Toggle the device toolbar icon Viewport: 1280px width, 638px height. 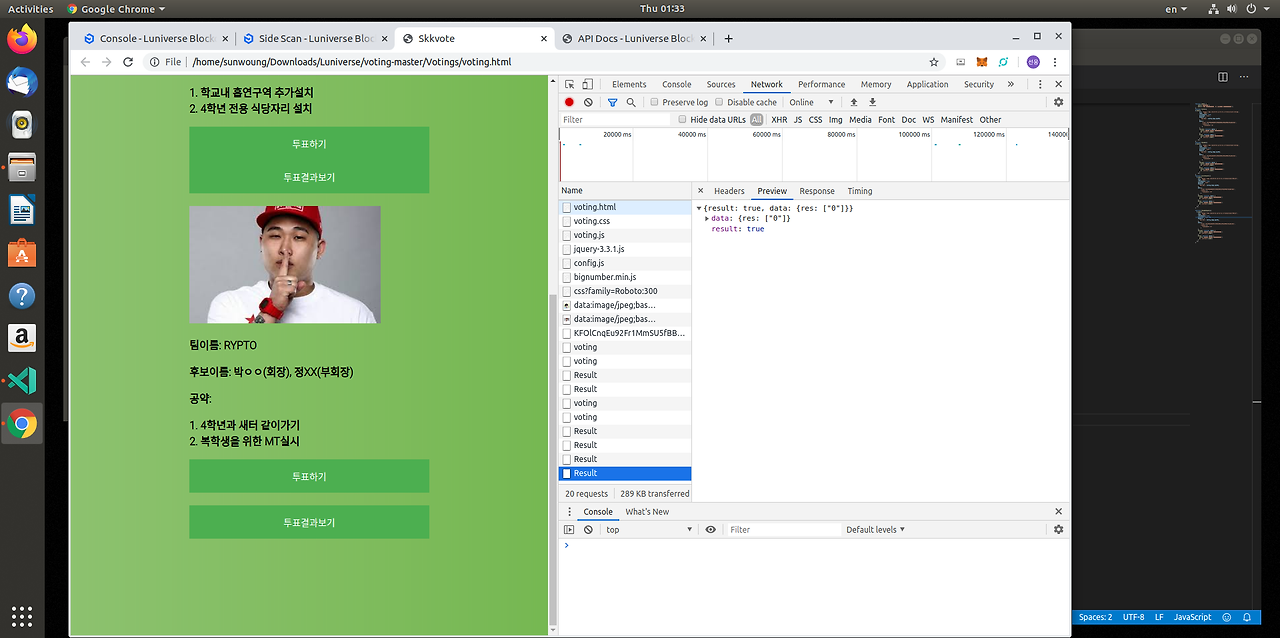click(588, 85)
